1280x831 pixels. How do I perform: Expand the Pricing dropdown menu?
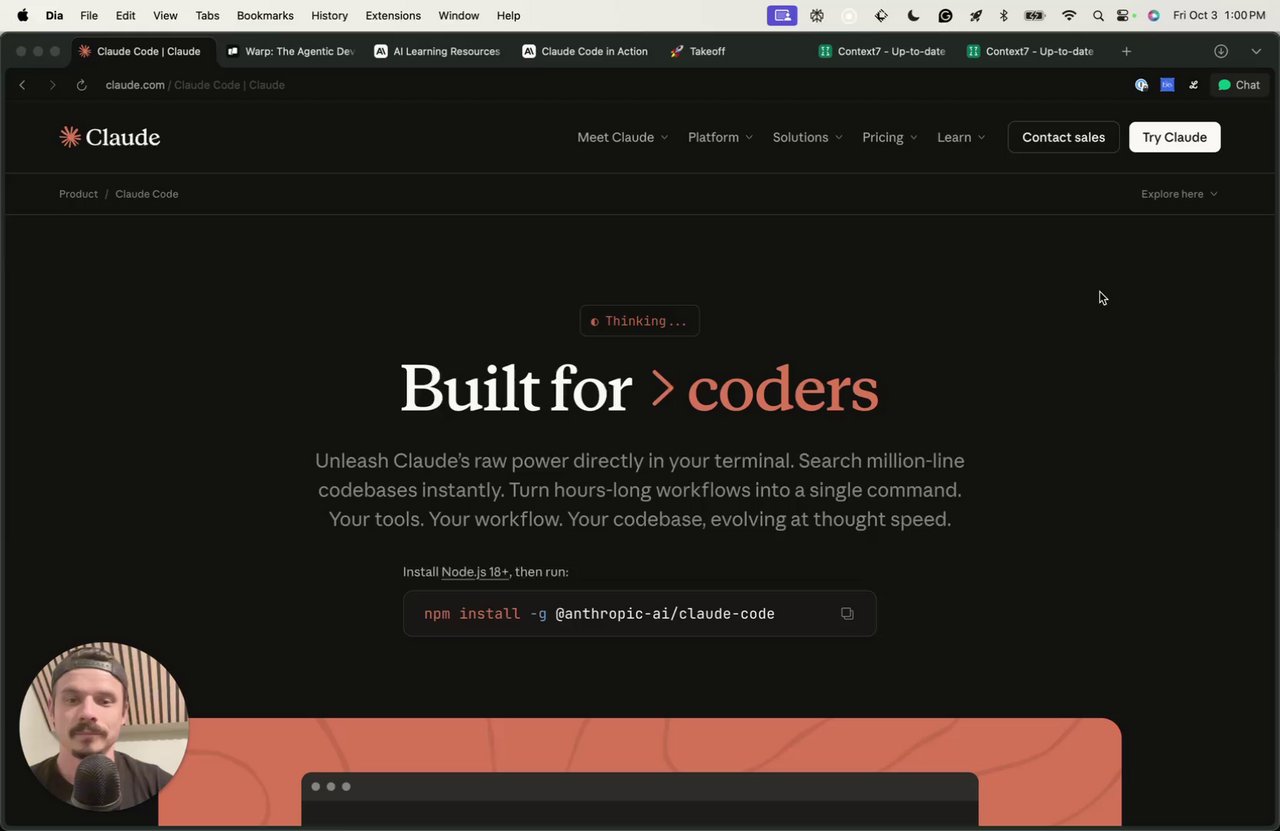click(x=889, y=137)
